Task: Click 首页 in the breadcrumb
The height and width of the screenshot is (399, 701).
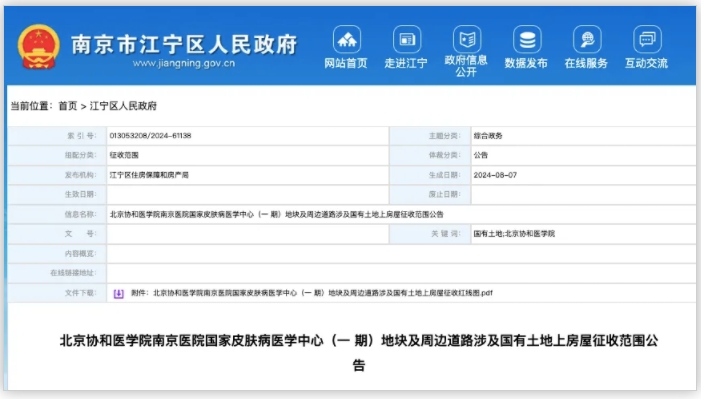Action: (68, 106)
